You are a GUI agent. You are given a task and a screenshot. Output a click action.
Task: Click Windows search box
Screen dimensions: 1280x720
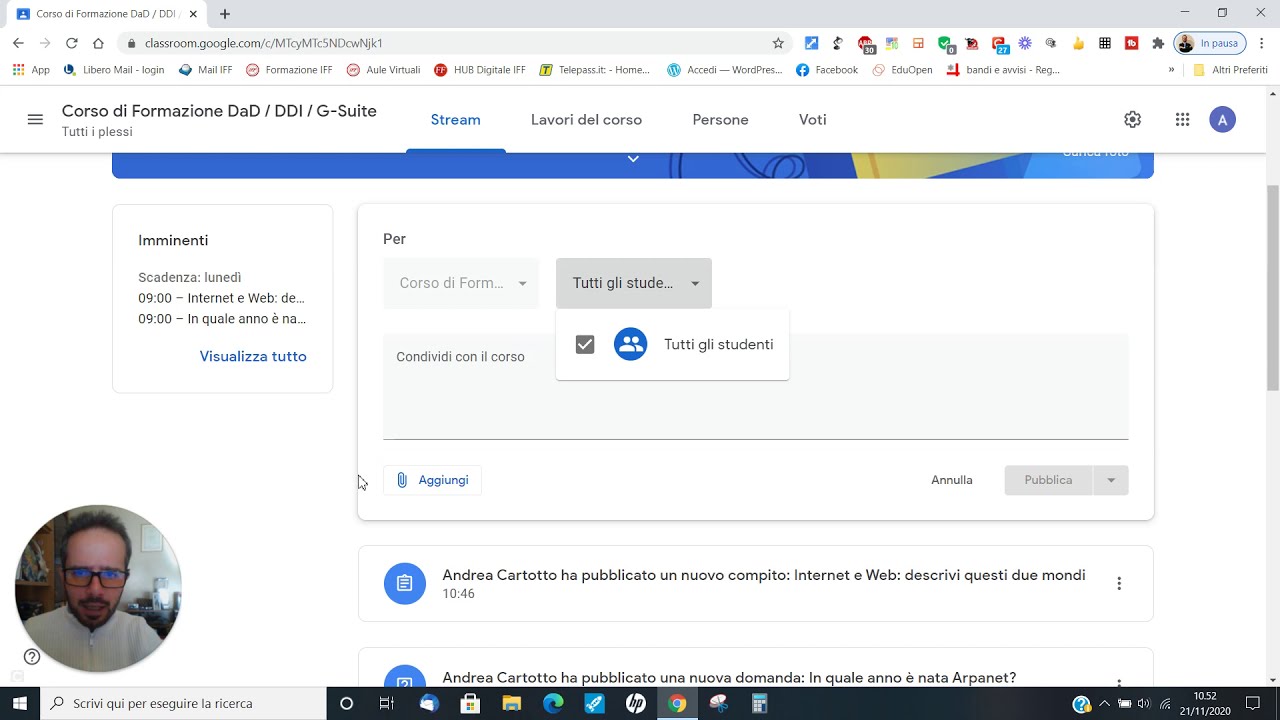click(183, 704)
